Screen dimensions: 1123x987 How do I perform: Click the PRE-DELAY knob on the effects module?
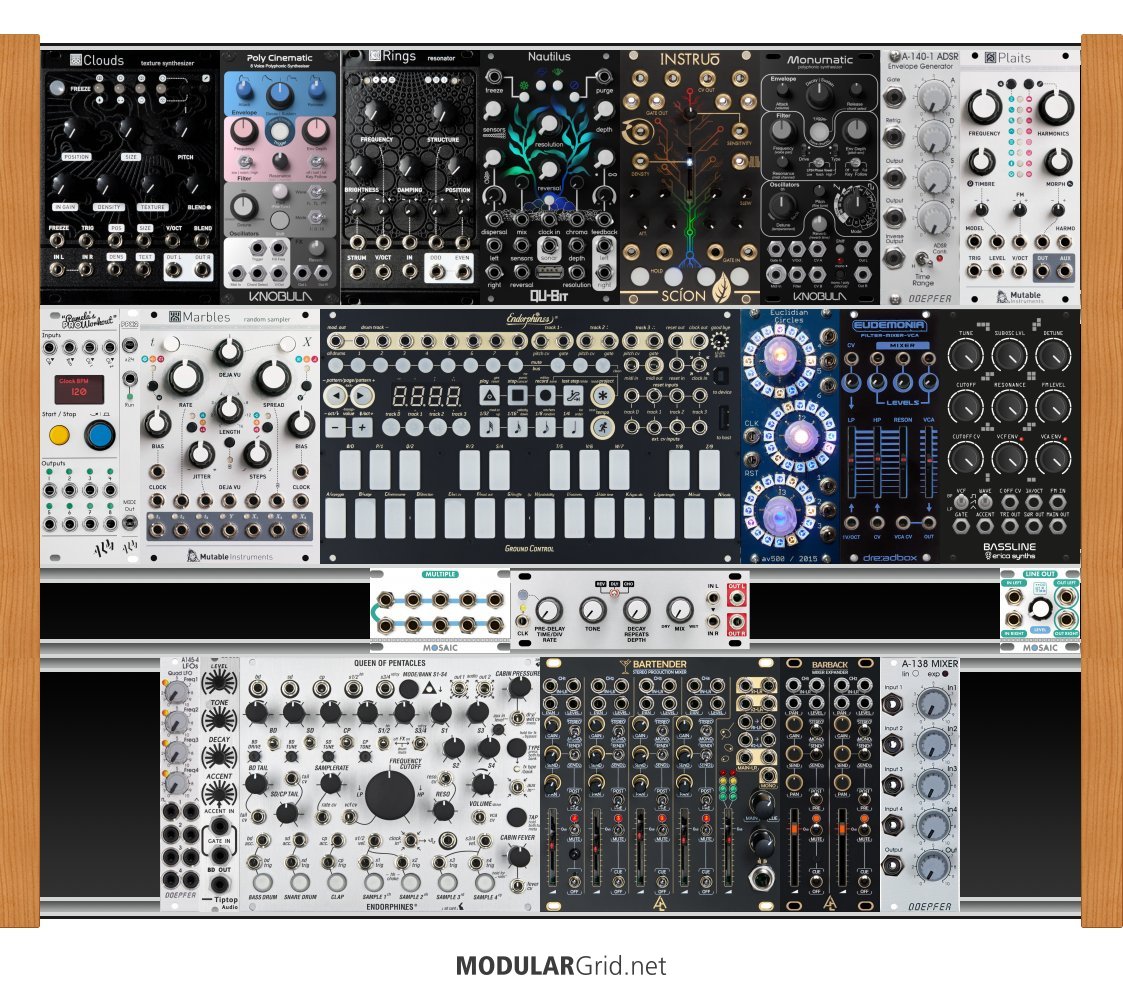point(549,610)
